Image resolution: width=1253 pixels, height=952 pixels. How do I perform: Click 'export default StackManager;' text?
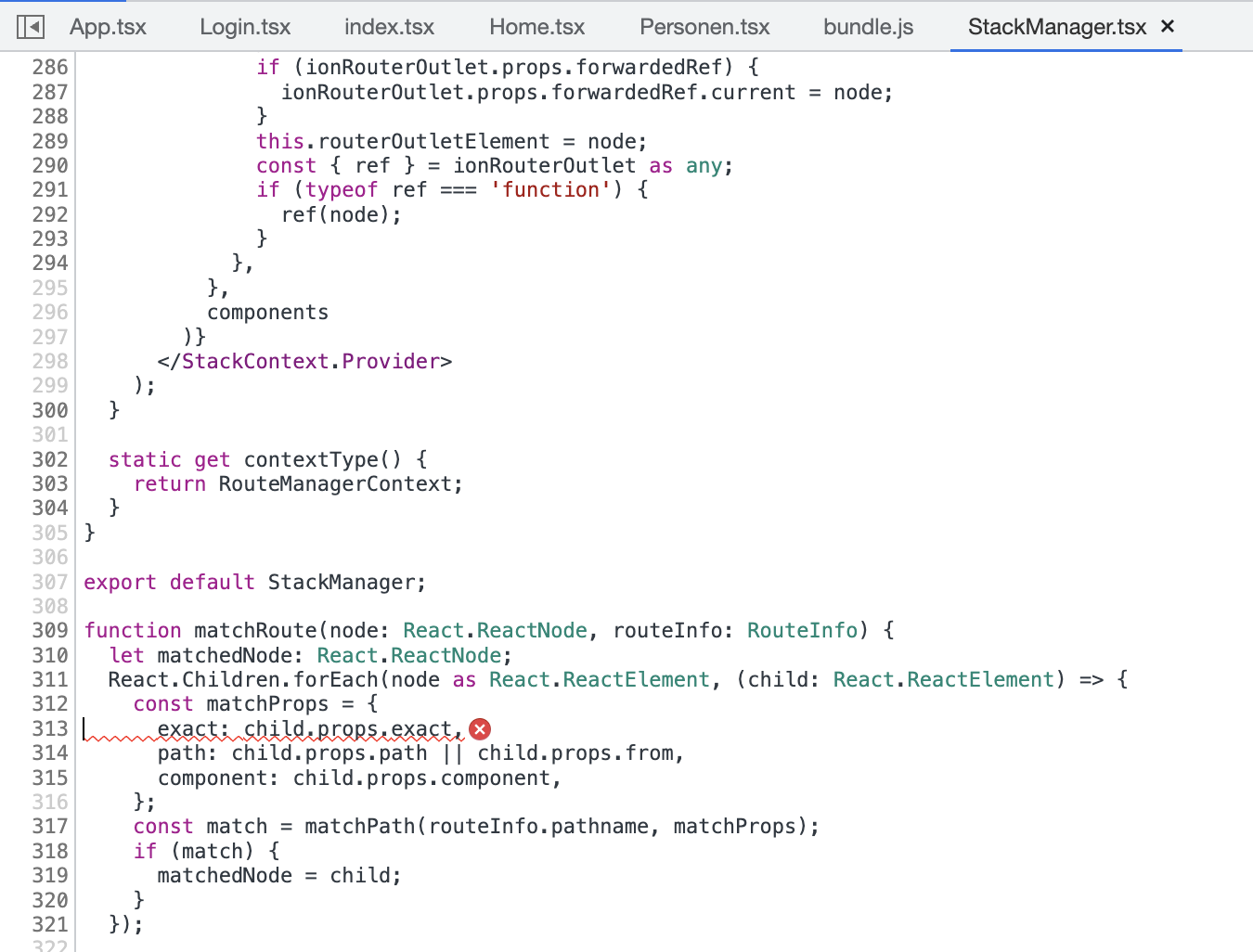(255, 582)
